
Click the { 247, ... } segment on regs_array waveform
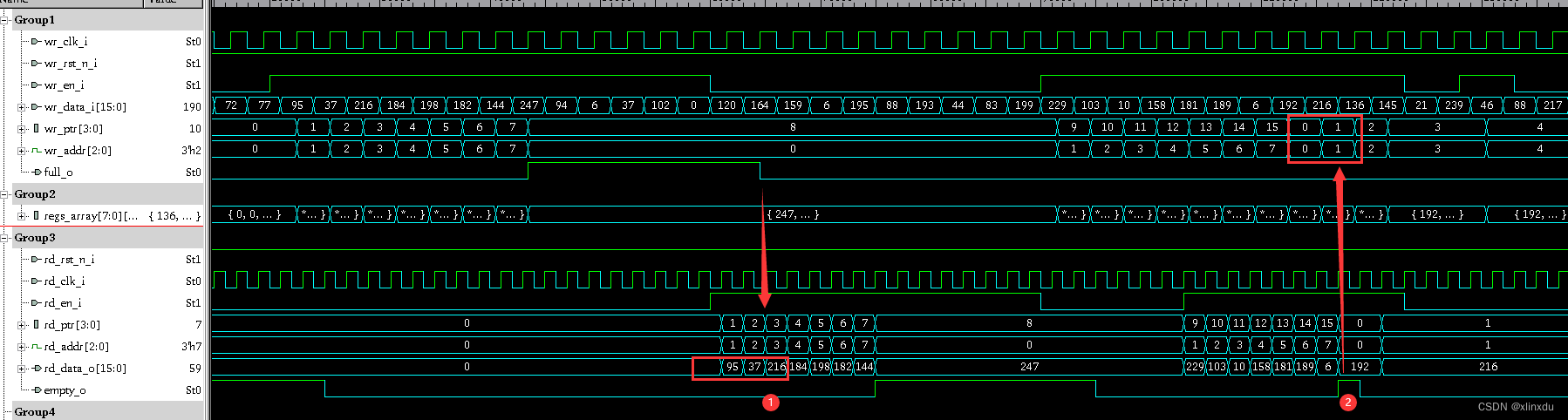click(x=793, y=213)
